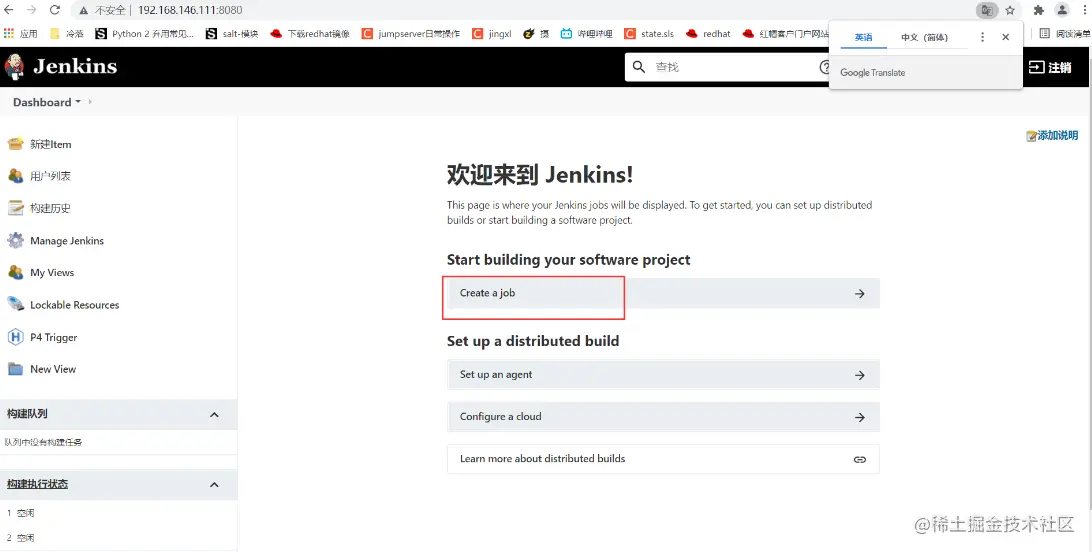Open the 用户列表 people icon
This screenshot has height=552, width=1092.
tap(15, 176)
